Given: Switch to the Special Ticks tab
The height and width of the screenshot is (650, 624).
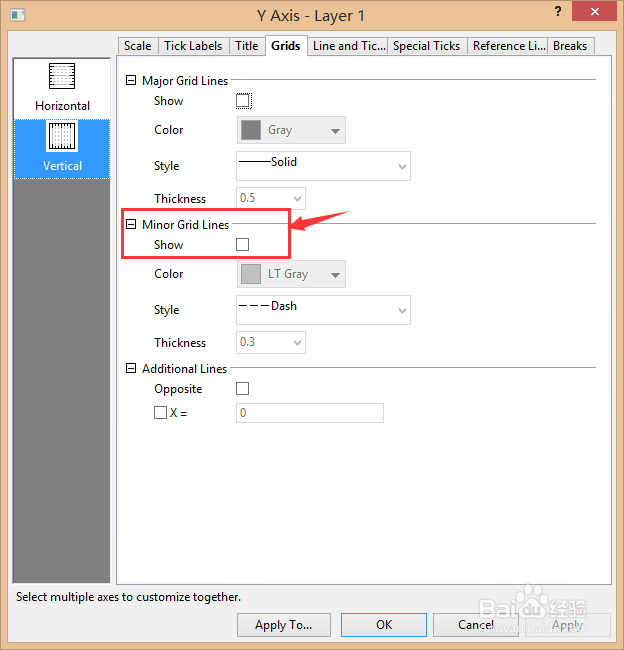Looking at the screenshot, I should 427,46.
